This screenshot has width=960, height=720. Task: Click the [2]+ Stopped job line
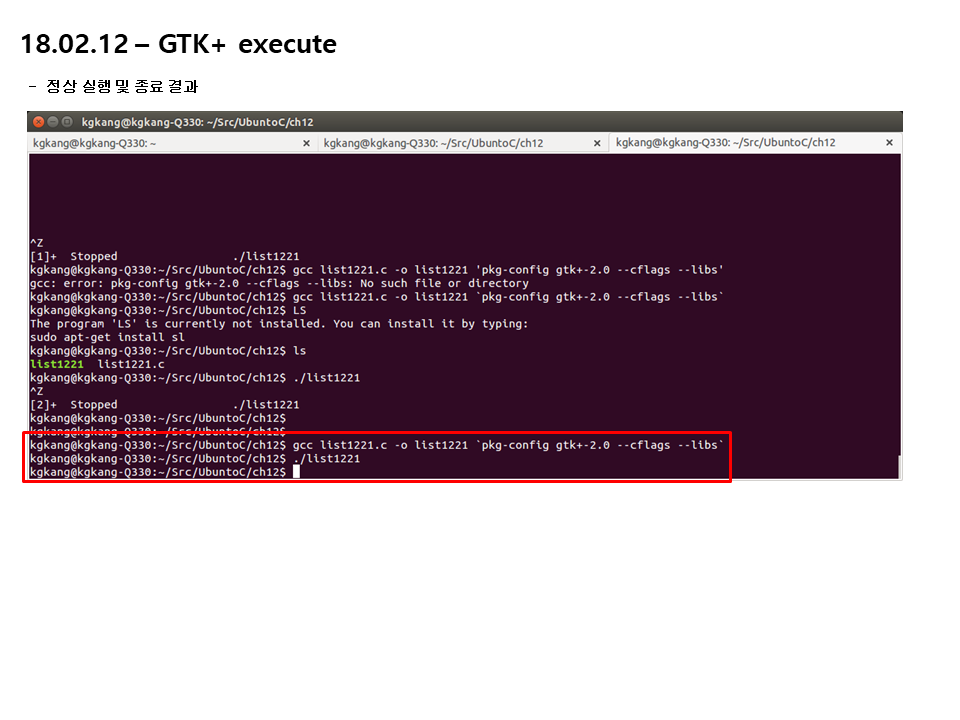pos(165,405)
